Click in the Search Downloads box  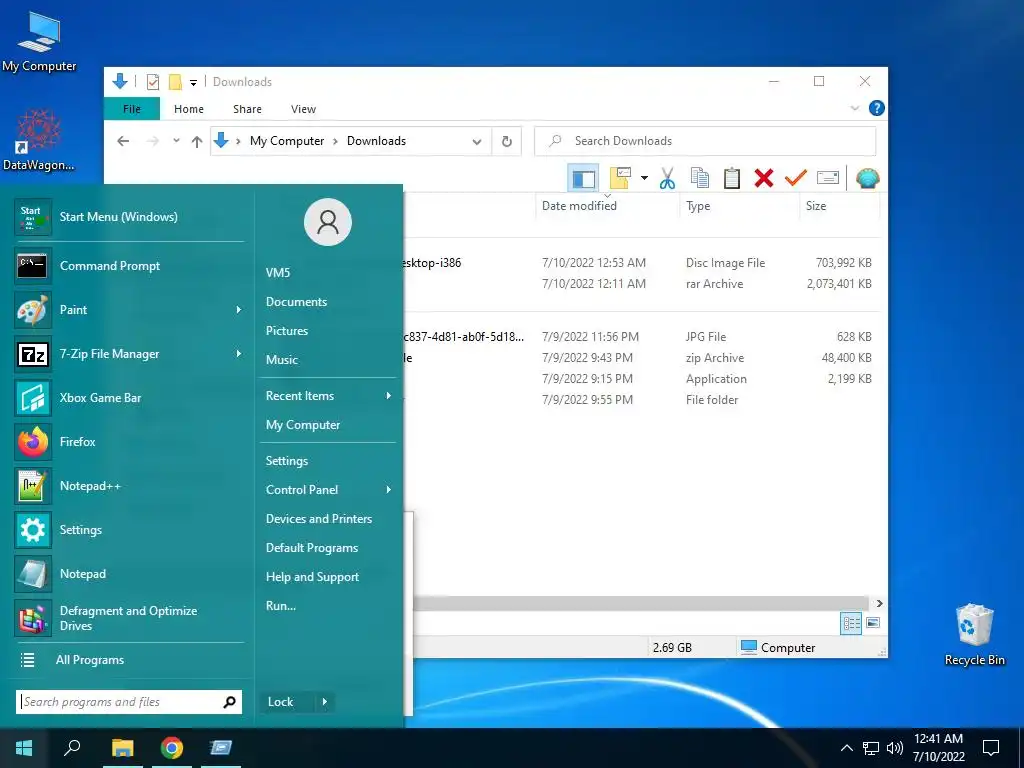pyautogui.click(x=705, y=141)
